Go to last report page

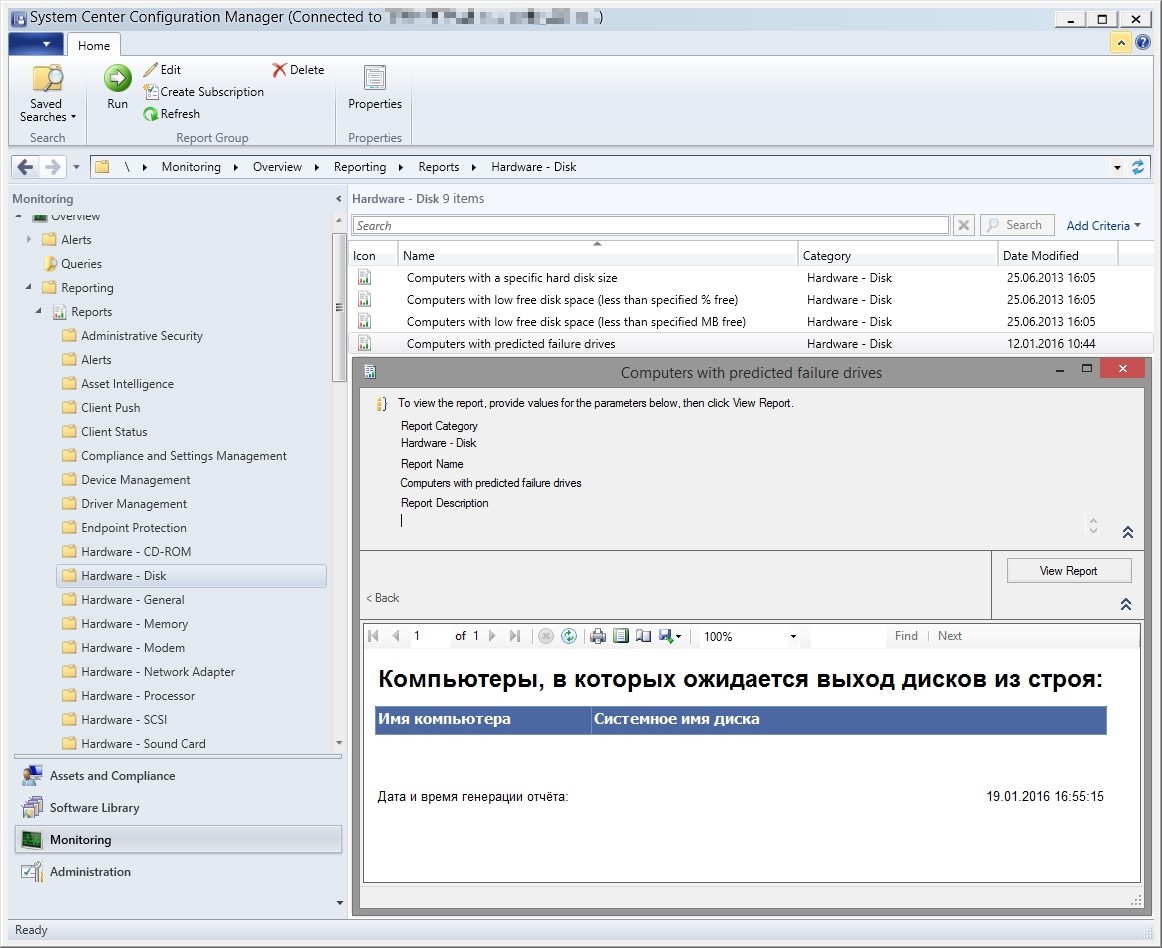[515, 636]
